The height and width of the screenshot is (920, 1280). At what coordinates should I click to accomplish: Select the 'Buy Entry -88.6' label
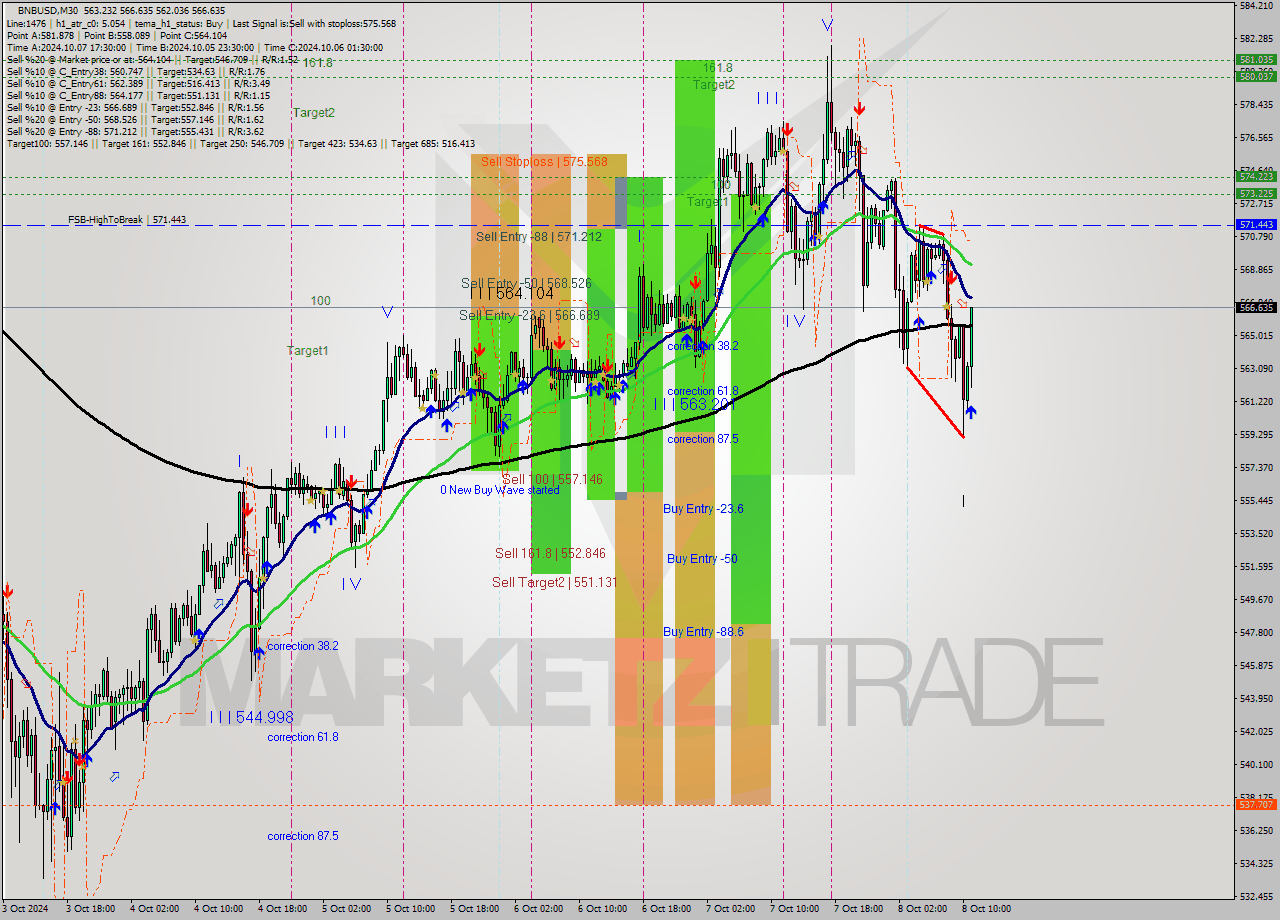click(703, 631)
